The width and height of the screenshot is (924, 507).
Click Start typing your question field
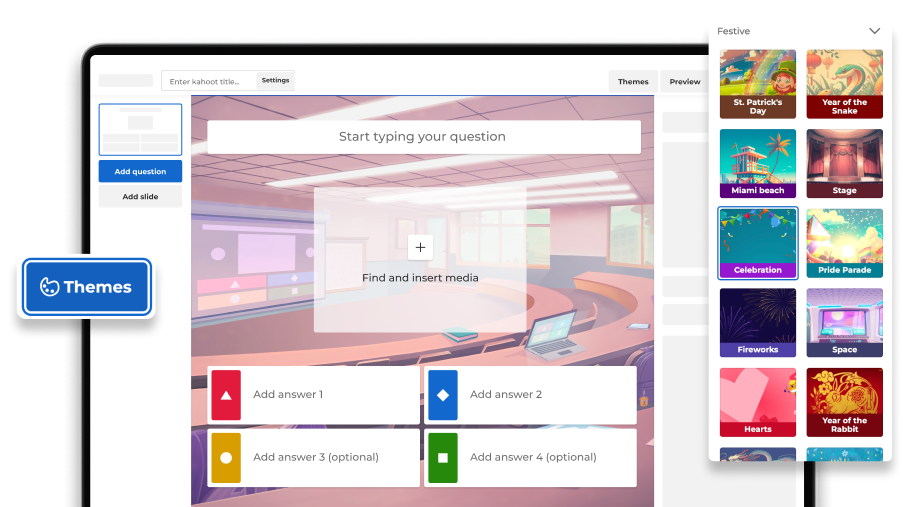click(424, 137)
